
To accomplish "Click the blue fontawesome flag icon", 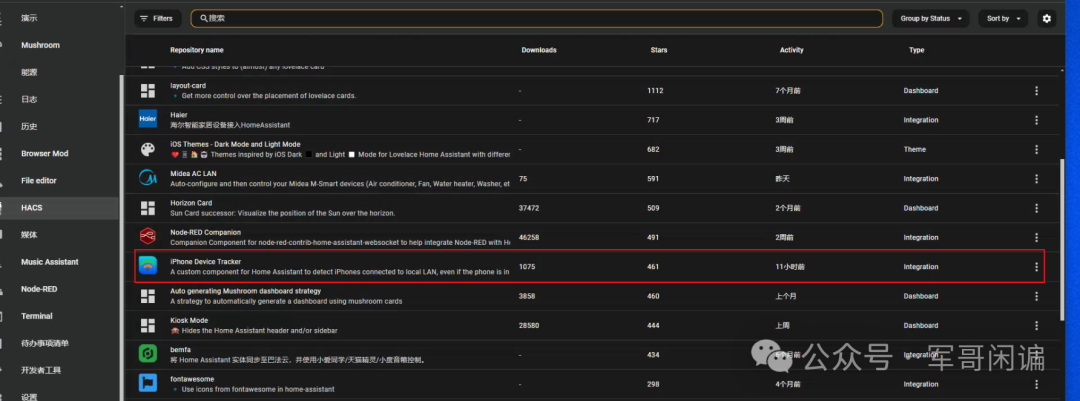I will [148, 384].
